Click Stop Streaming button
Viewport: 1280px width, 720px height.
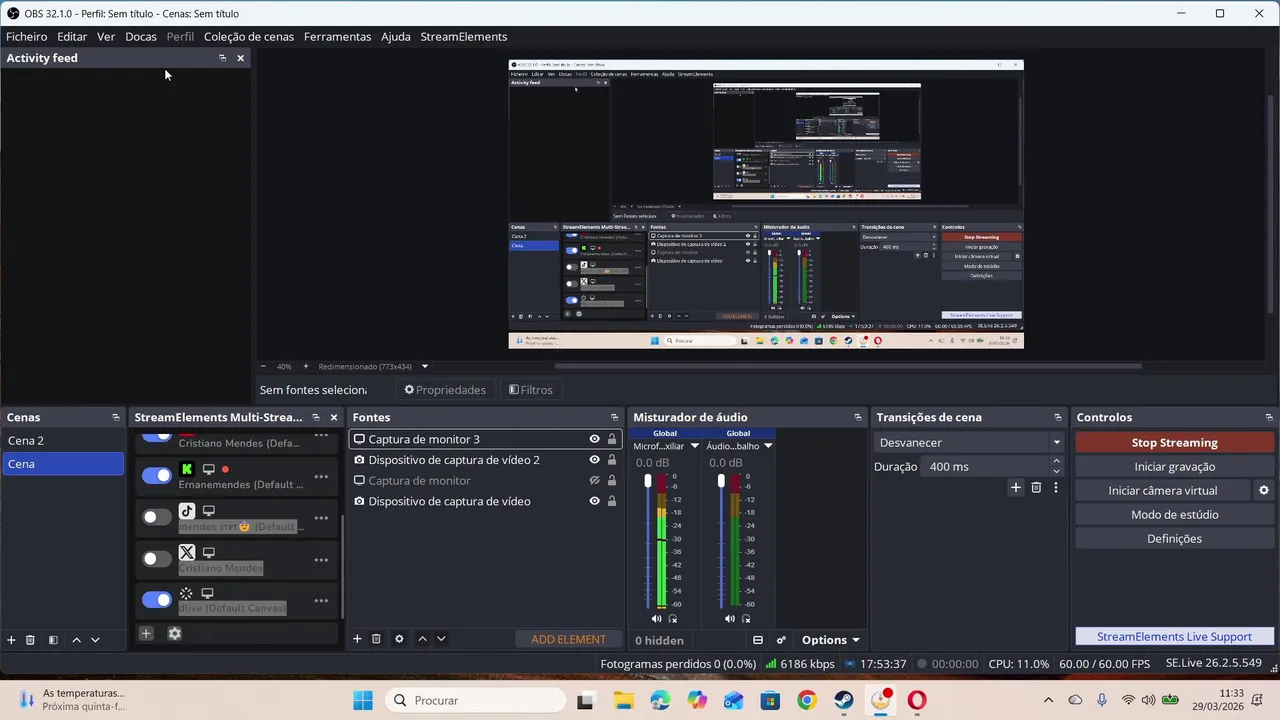coord(1175,442)
